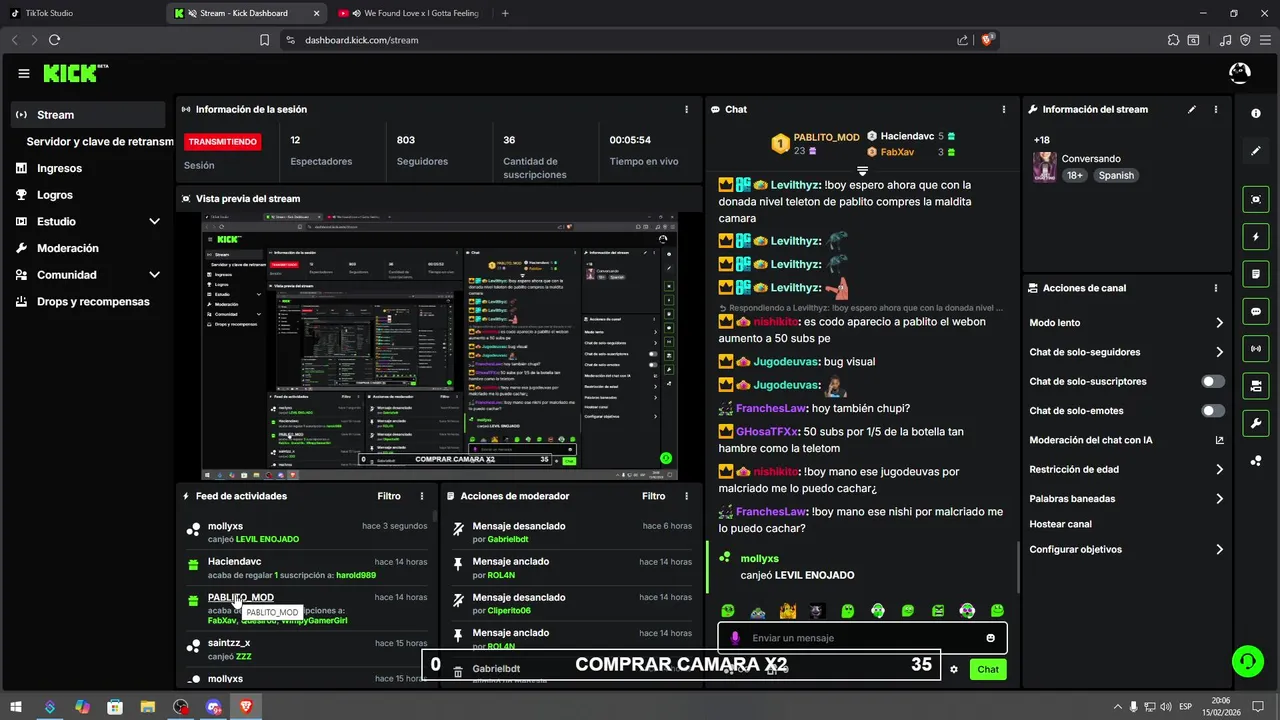Toggle Chat de solo-suscriptores switch

tap(1213, 381)
